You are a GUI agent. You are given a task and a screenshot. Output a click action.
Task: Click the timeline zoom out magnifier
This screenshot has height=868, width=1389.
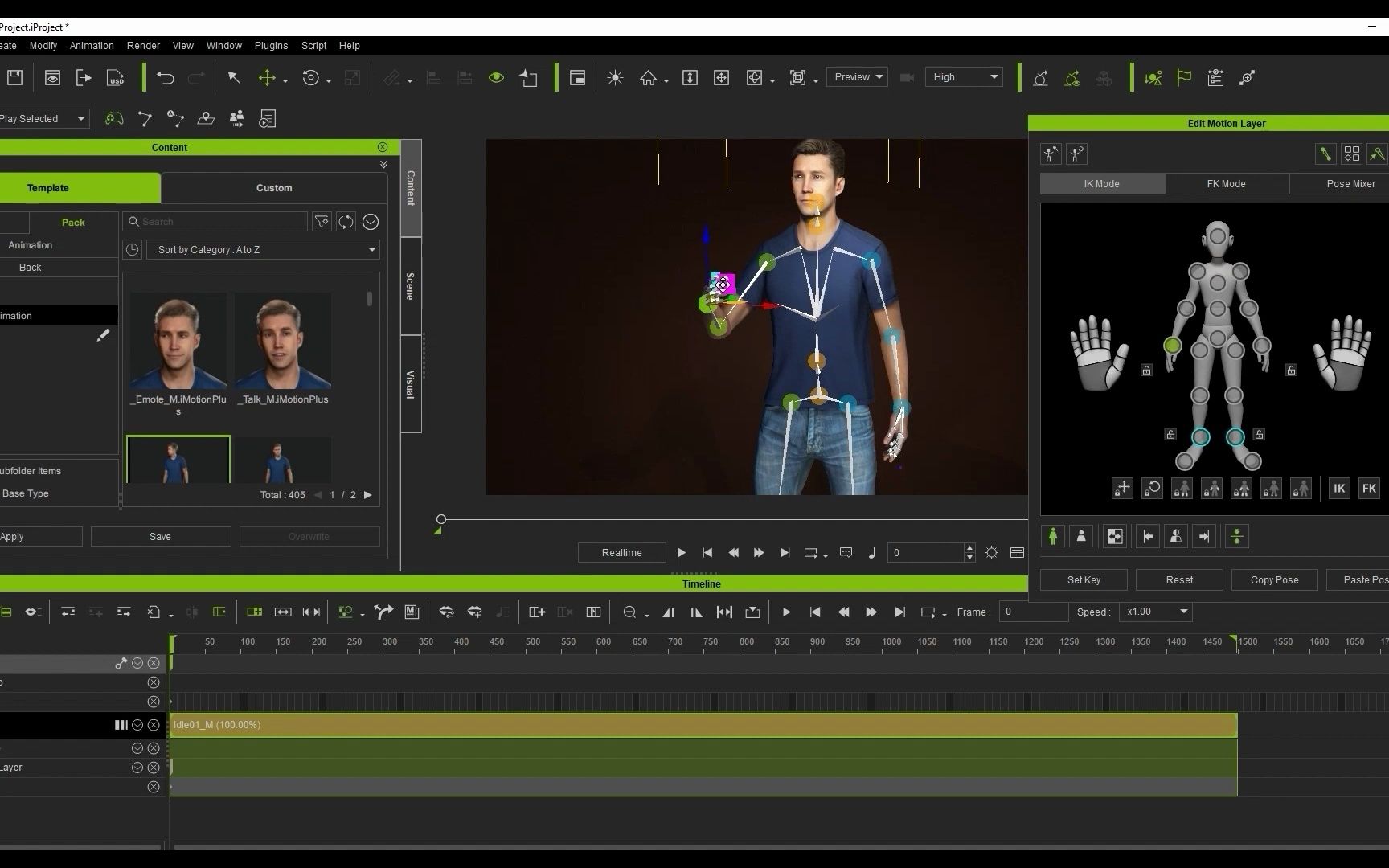click(x=629, y=612)
